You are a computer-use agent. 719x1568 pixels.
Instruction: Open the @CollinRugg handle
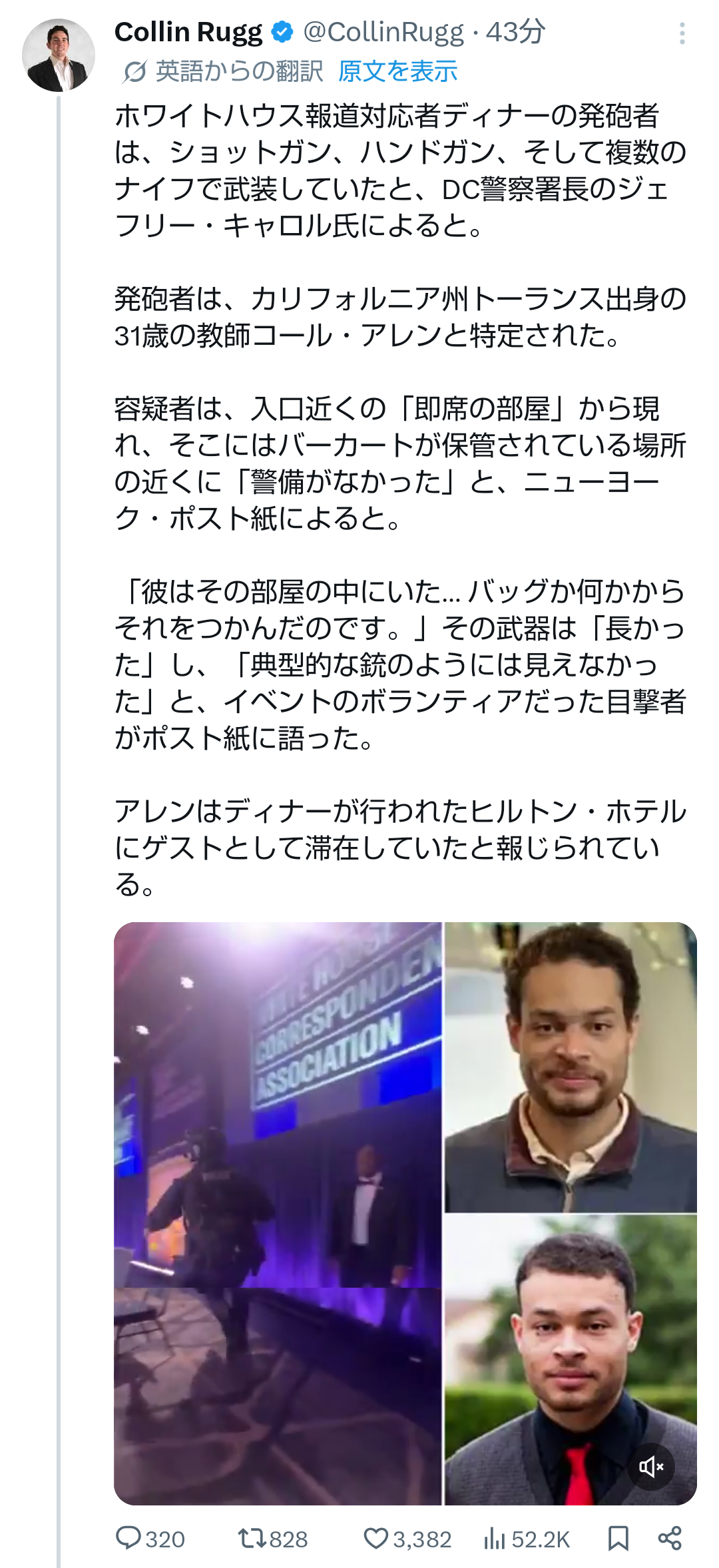pos(383,32)
